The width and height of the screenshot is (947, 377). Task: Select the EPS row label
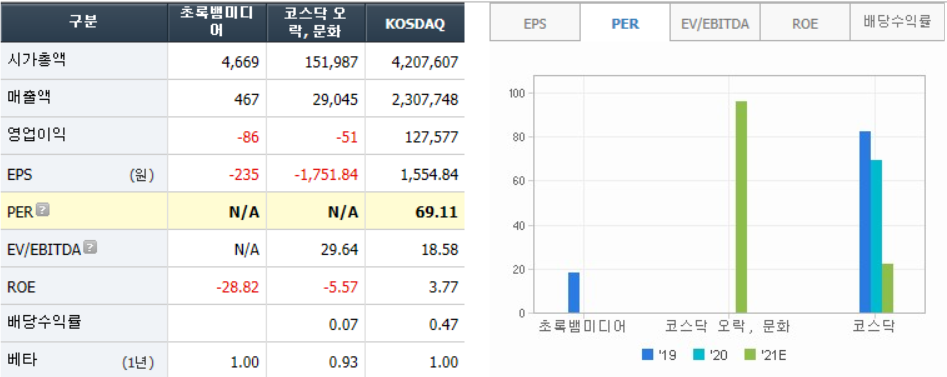19,175
